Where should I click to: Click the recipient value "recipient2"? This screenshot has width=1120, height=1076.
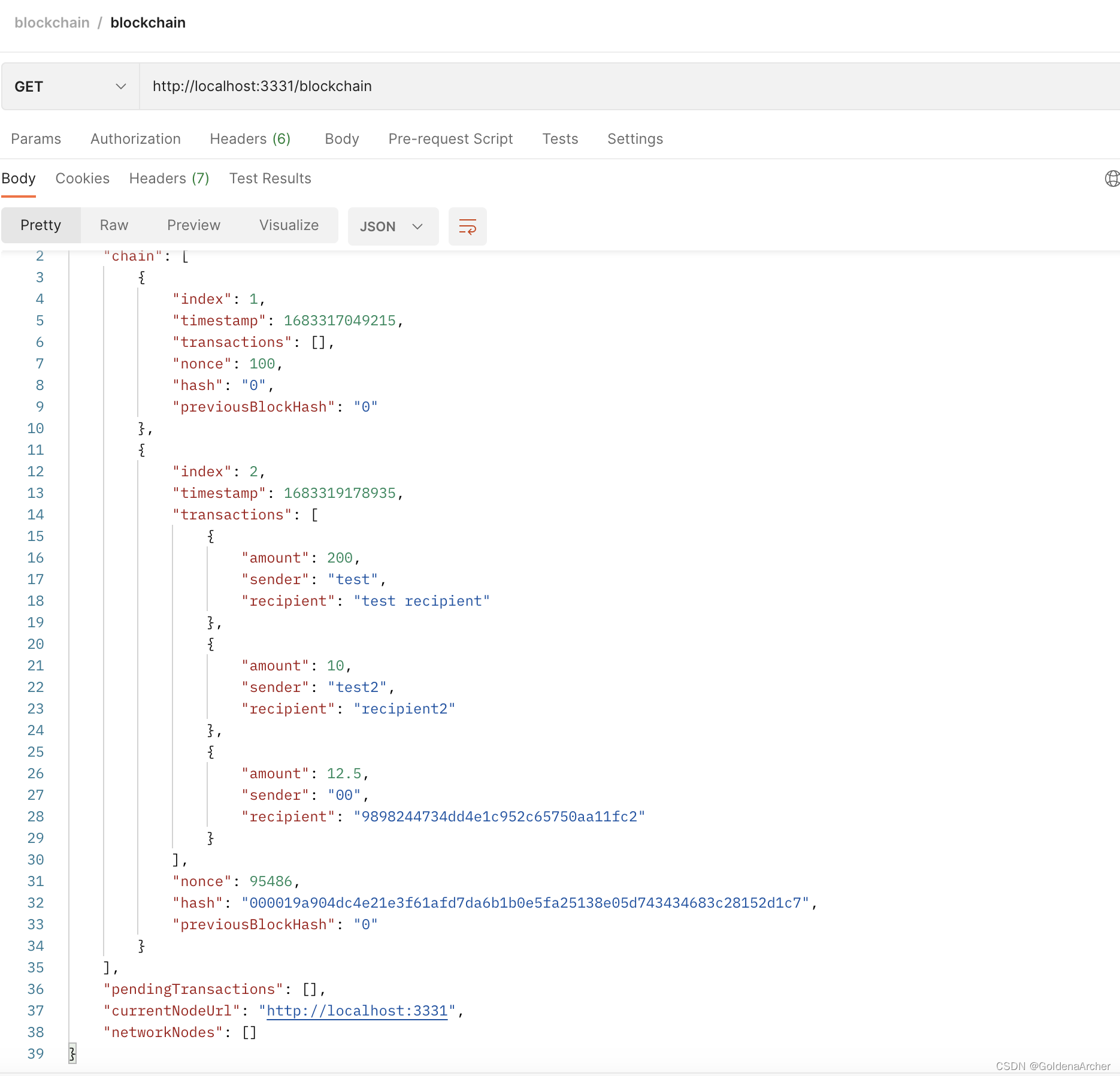click(x=404, y=709)
